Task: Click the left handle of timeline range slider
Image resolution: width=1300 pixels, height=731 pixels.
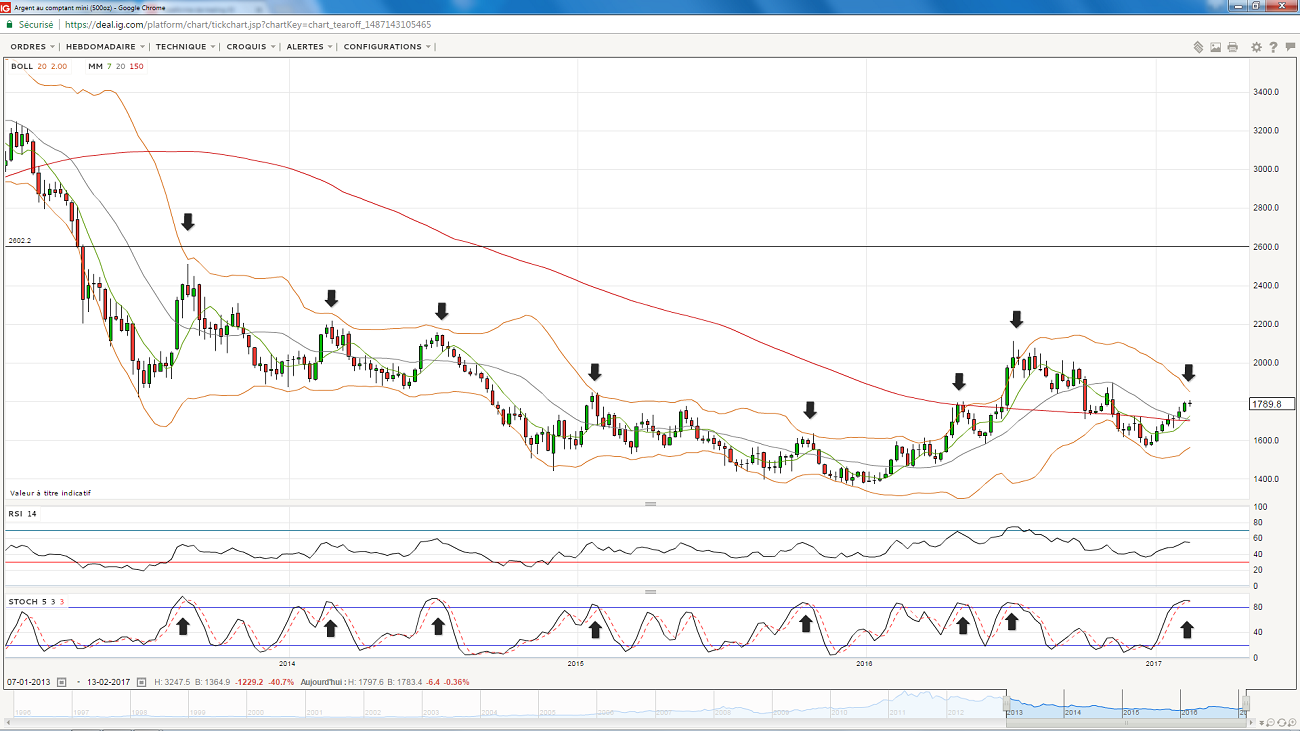Action: [x=1007, y=705]
